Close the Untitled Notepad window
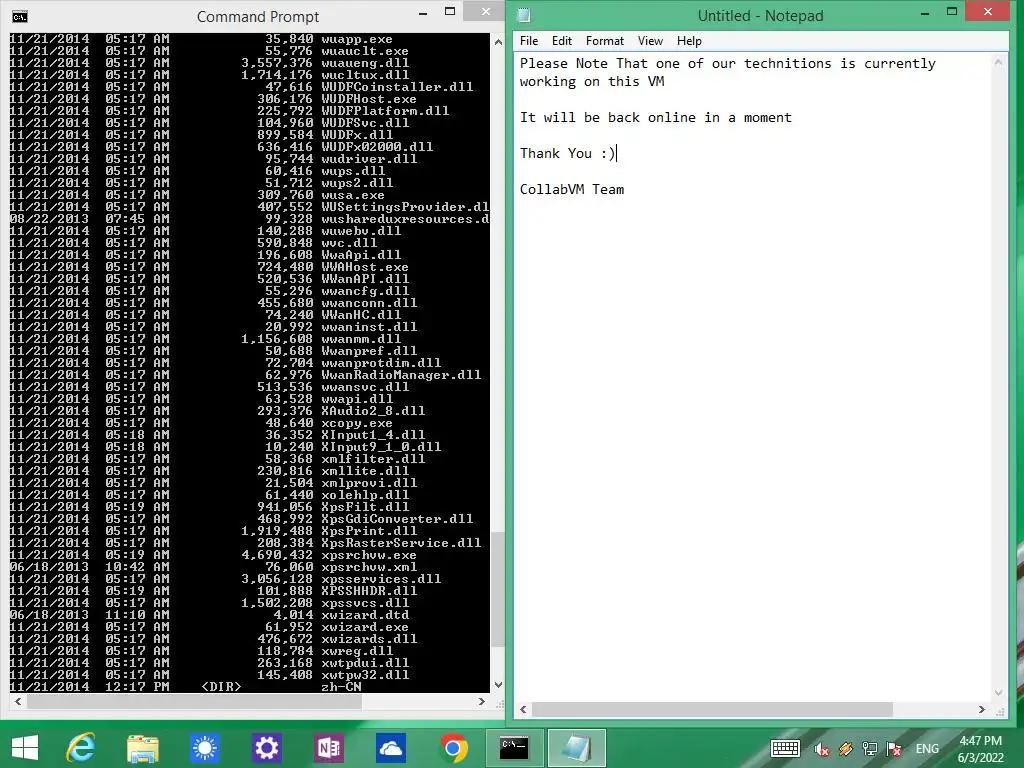 (988, 12)
